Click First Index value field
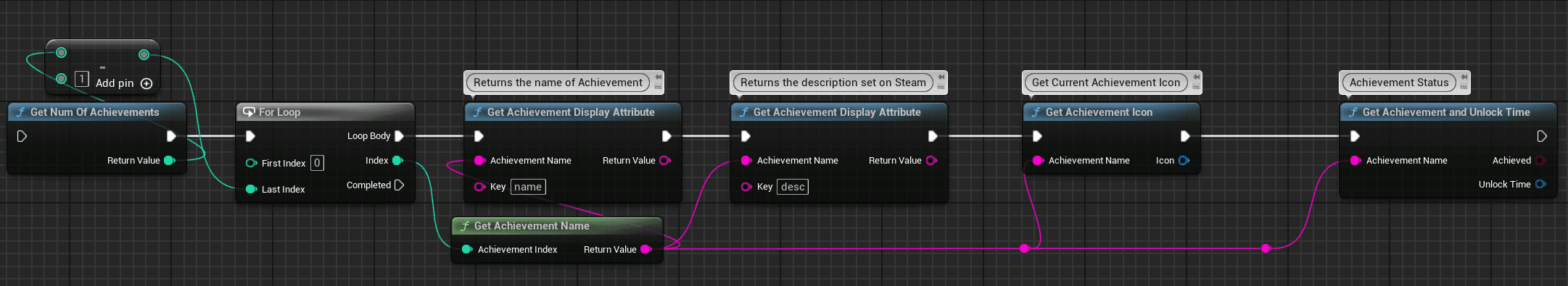 (317, 163)
